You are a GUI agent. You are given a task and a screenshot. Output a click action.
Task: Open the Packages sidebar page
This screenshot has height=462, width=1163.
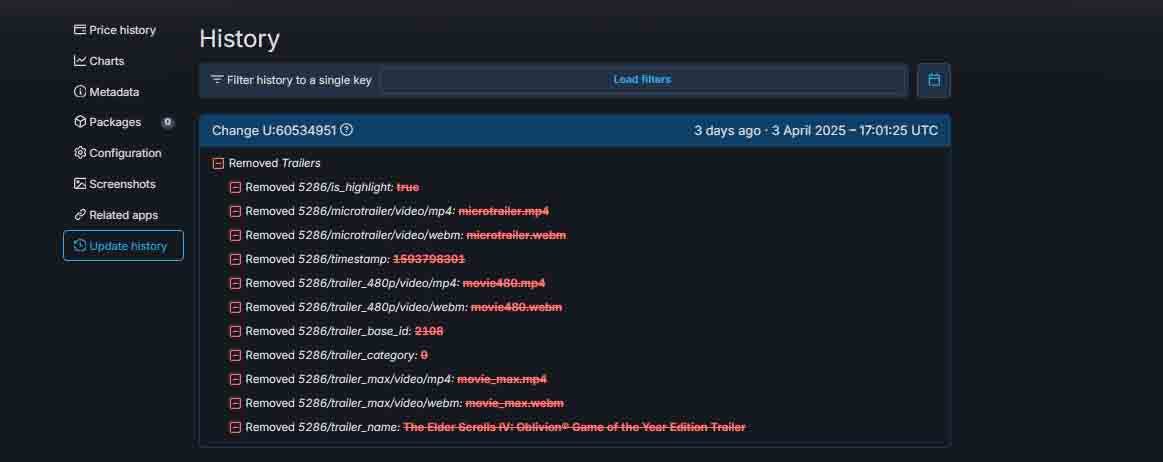108,122
